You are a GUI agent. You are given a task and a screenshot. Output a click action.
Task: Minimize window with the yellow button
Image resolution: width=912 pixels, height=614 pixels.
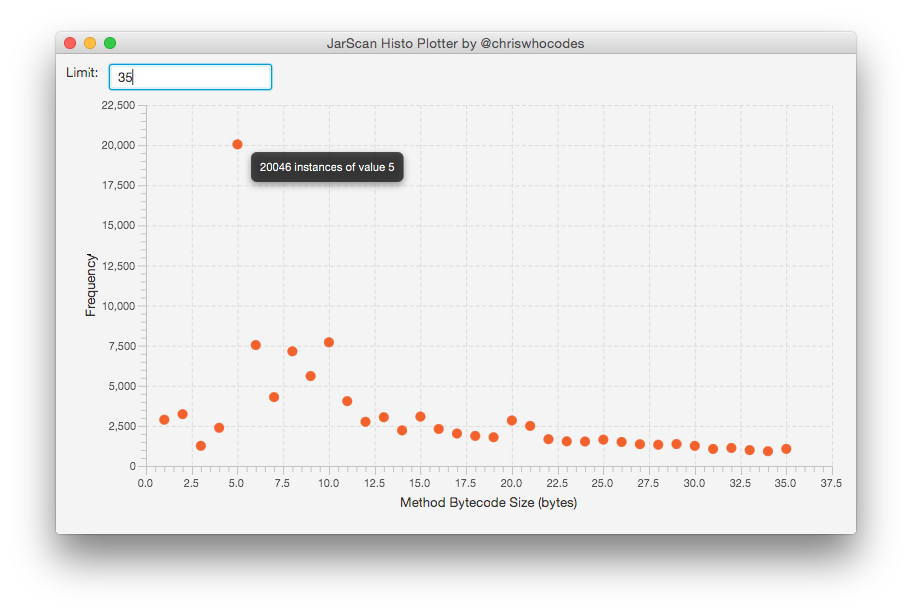(90, 43)
